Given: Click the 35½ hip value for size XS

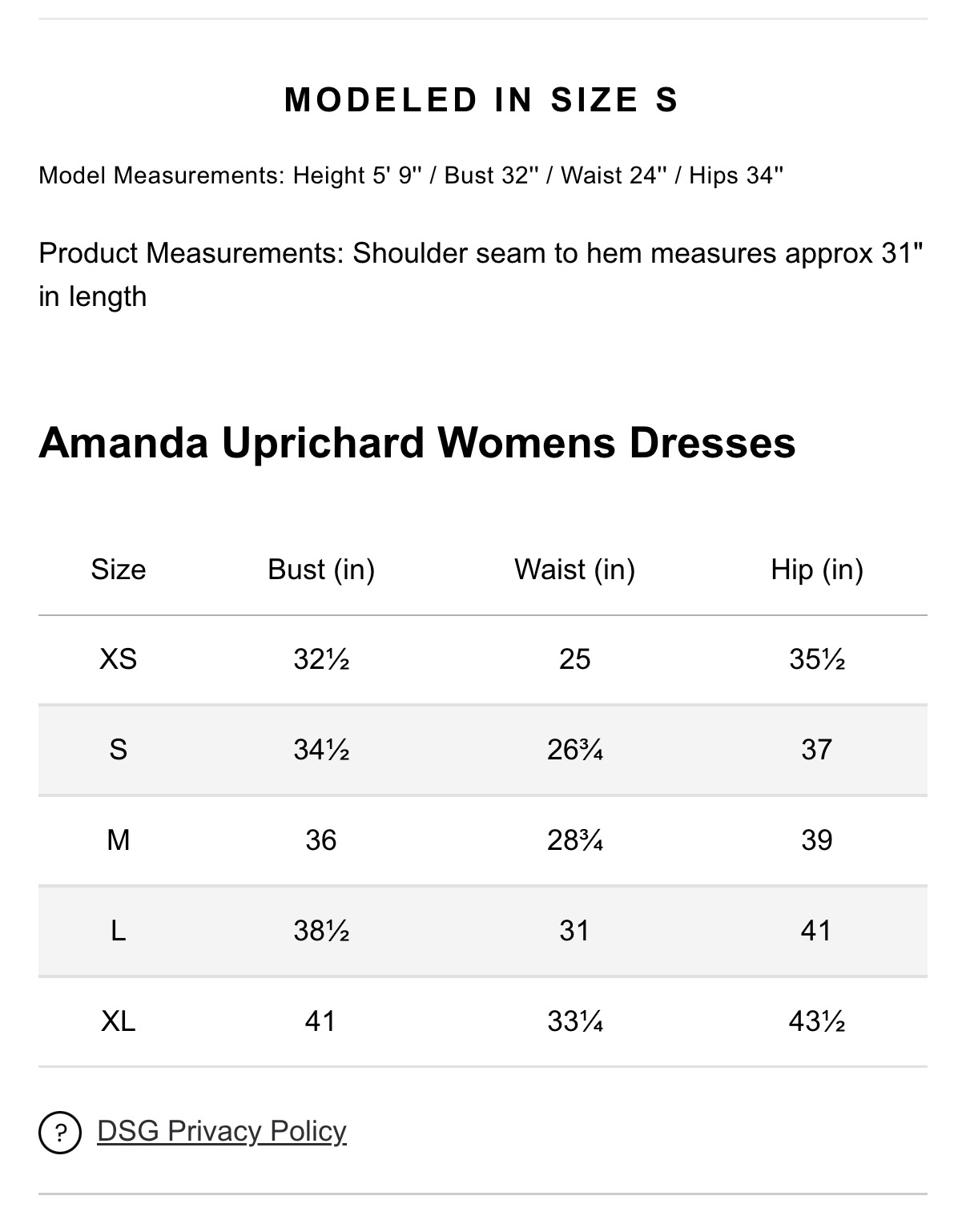Looking at the screenshot, I should pyautogui.click(x=817, y=659).
